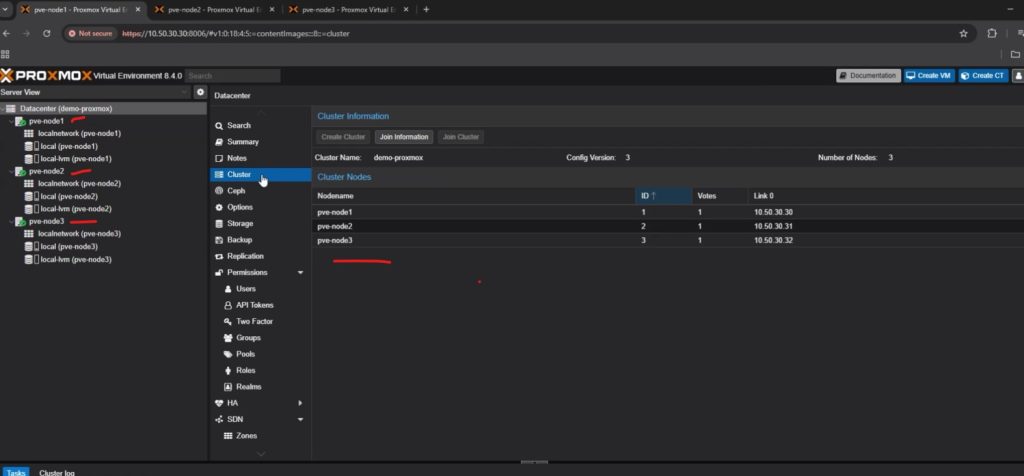Select pve-node1 node icon in tree
This screenshot has width=1024, height=476.
(x=21, y=121)
